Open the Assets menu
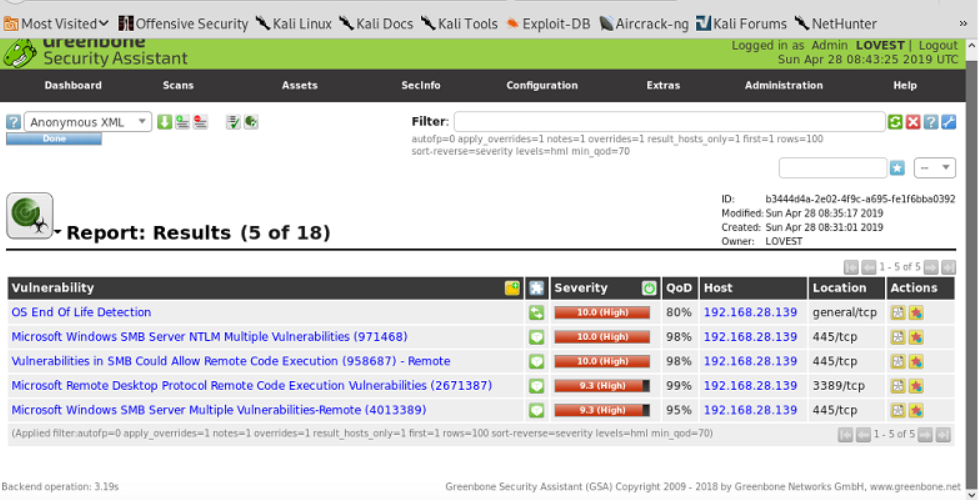Image resolution: width=979 pixels, height=500 pixels. pyautogui.click(x=300, y=86)
